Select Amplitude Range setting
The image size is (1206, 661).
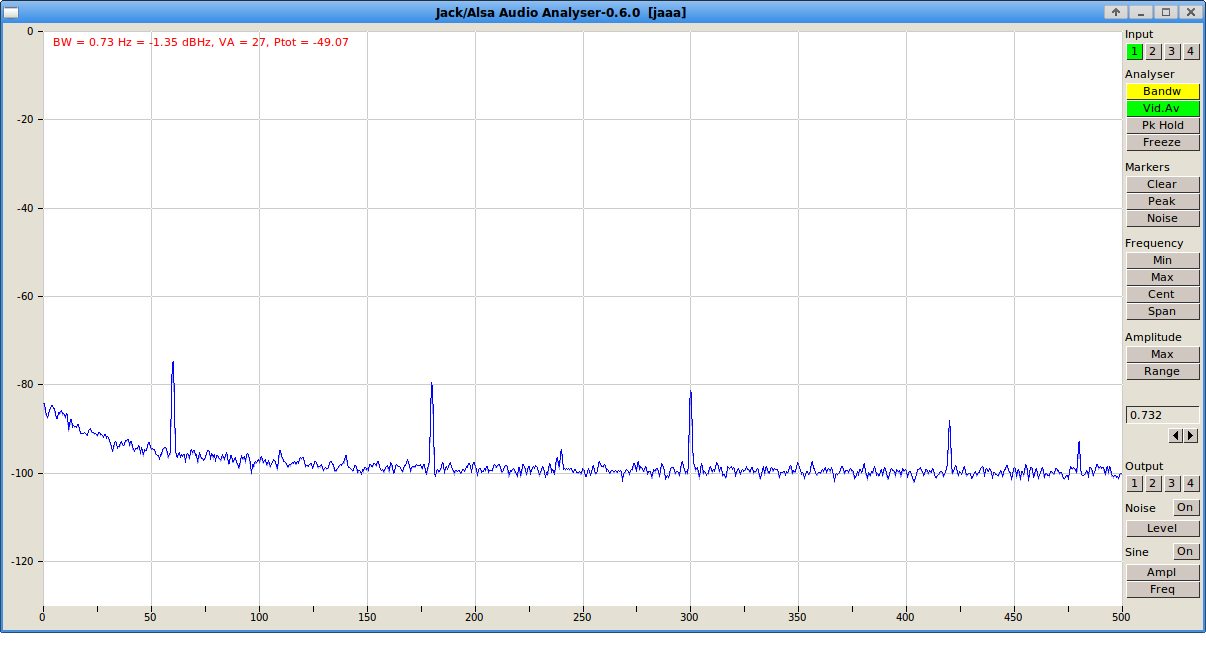pyautogui.click(x=1163, y=371)
